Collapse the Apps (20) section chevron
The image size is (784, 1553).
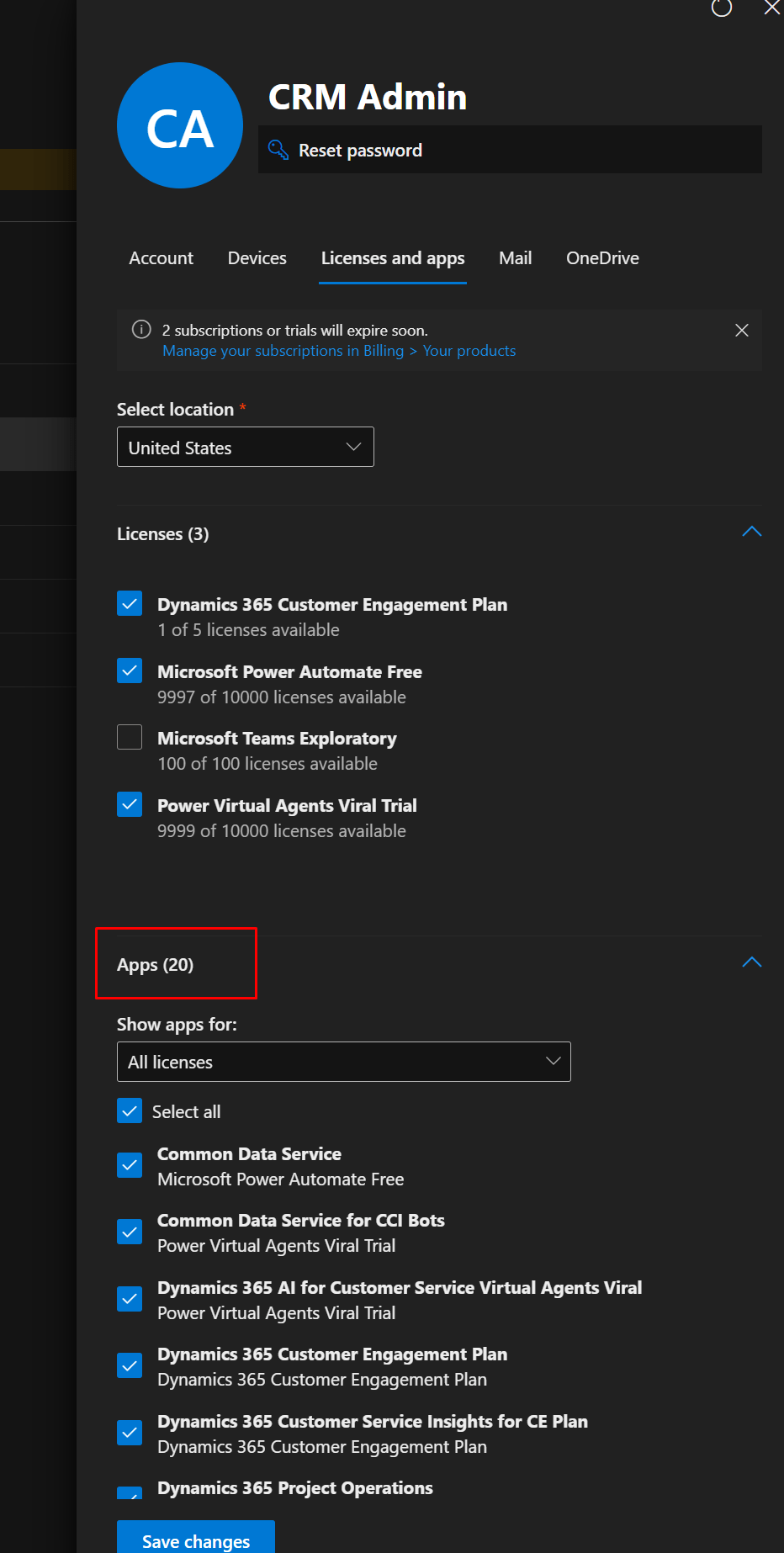coord(752,962)
